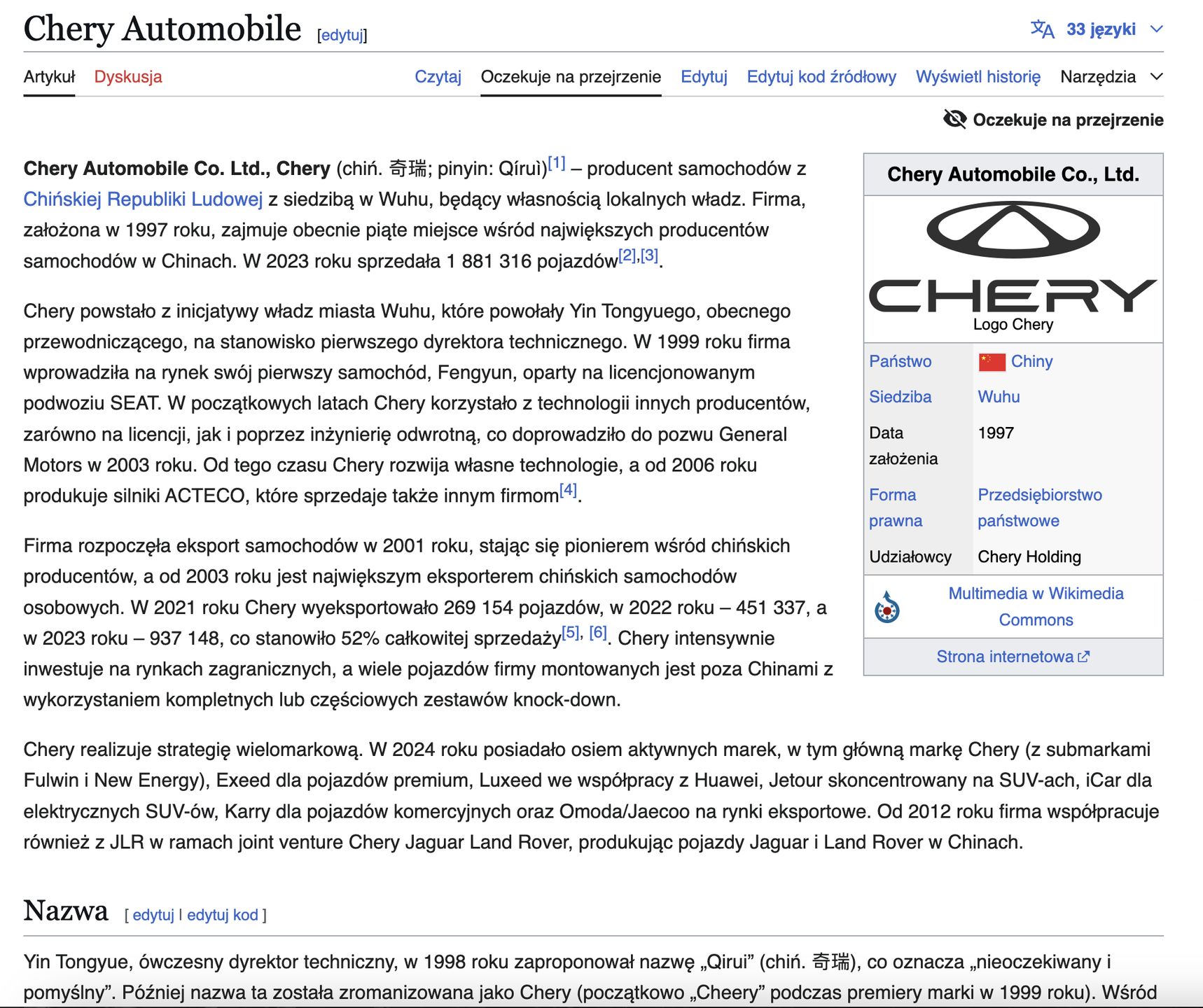Click footnote reference [4] in the text
1203x1008 pixels.
567,492
